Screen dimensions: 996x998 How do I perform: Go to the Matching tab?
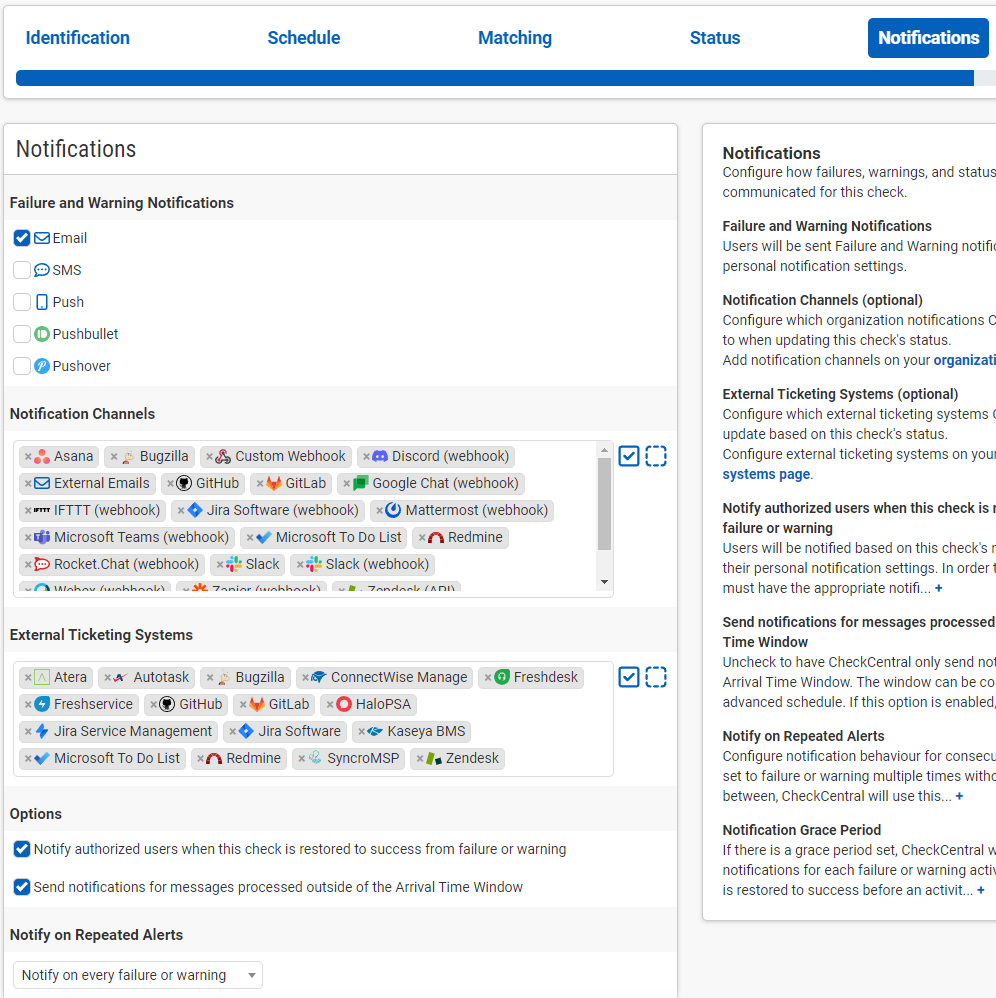(514, 38)
